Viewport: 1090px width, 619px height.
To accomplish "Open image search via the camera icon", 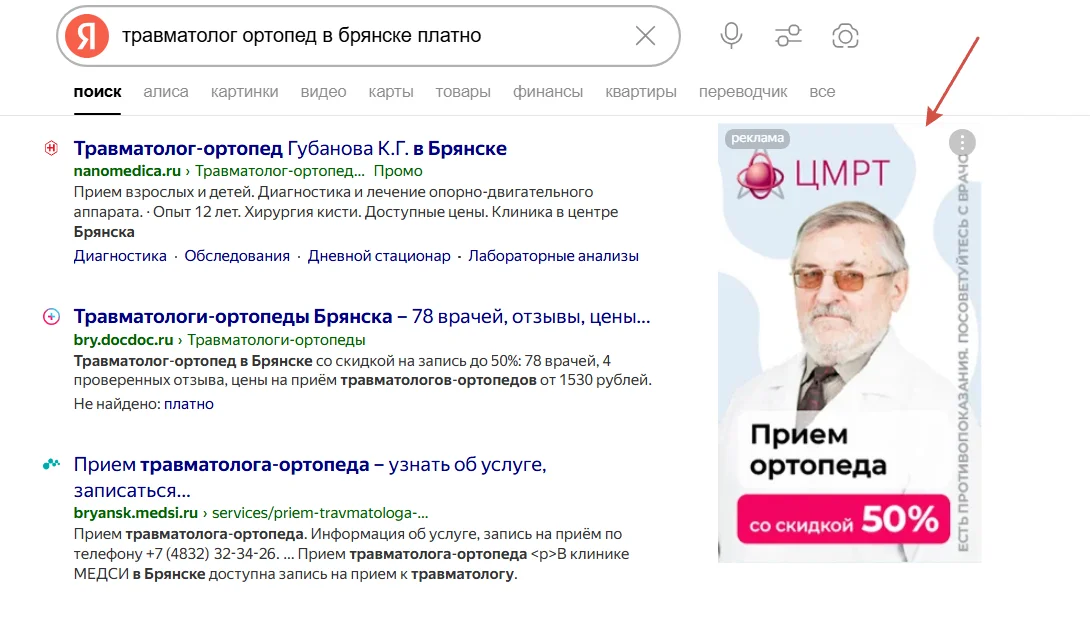I will 845,35.
